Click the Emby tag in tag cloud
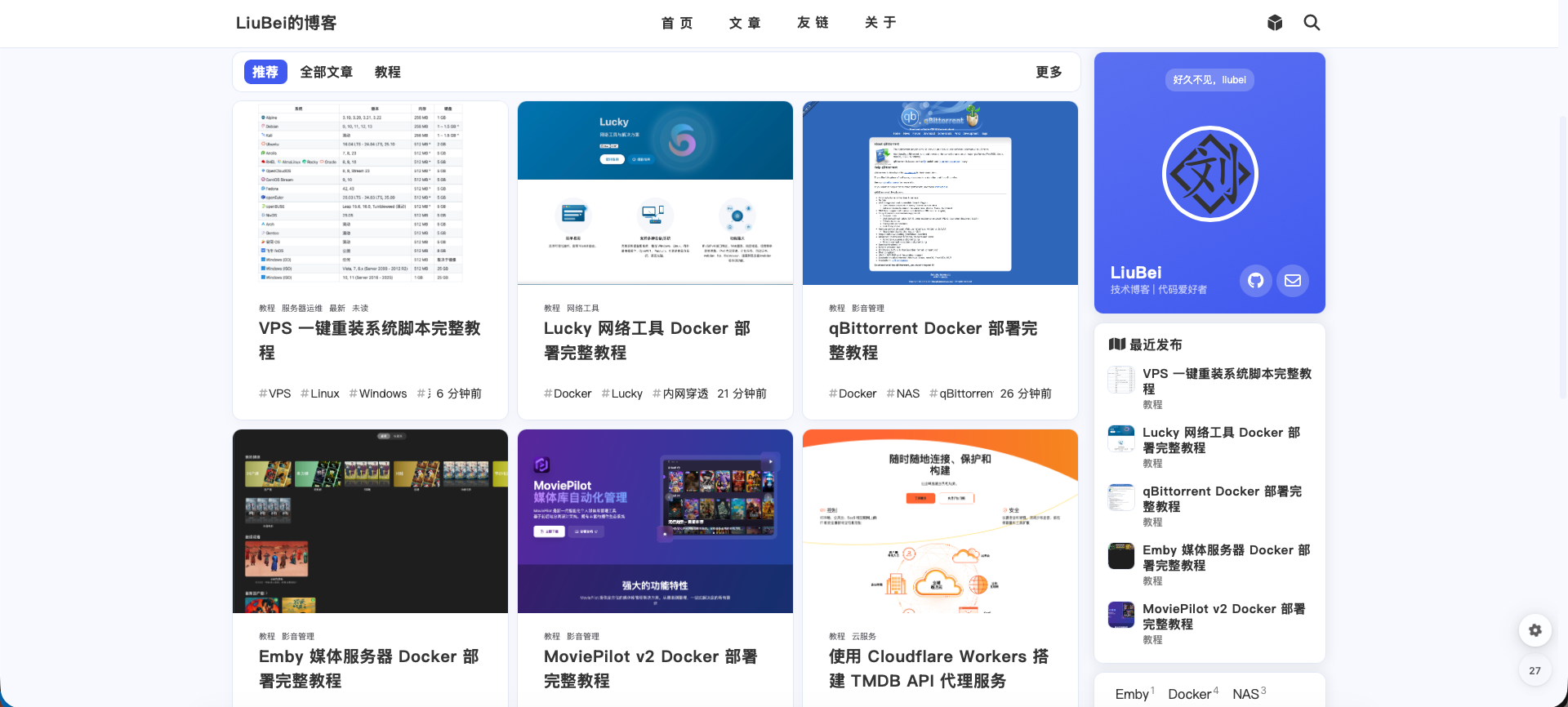Viewport: 1568px width, 707px height. [x=1135, y=694]
